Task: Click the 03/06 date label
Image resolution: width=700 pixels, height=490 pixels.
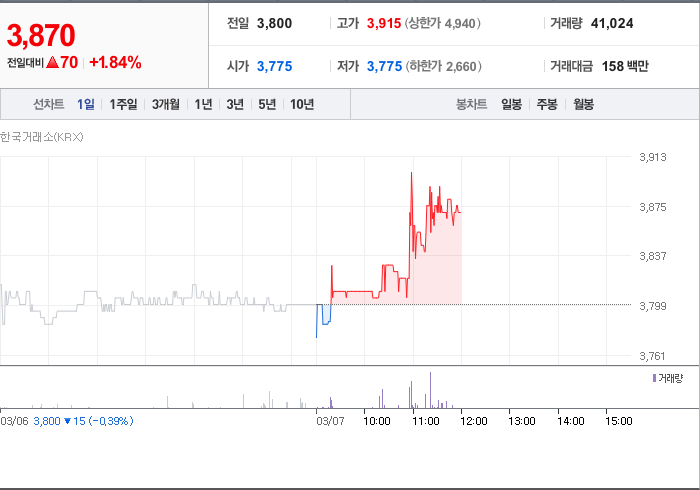Action: 14,421
